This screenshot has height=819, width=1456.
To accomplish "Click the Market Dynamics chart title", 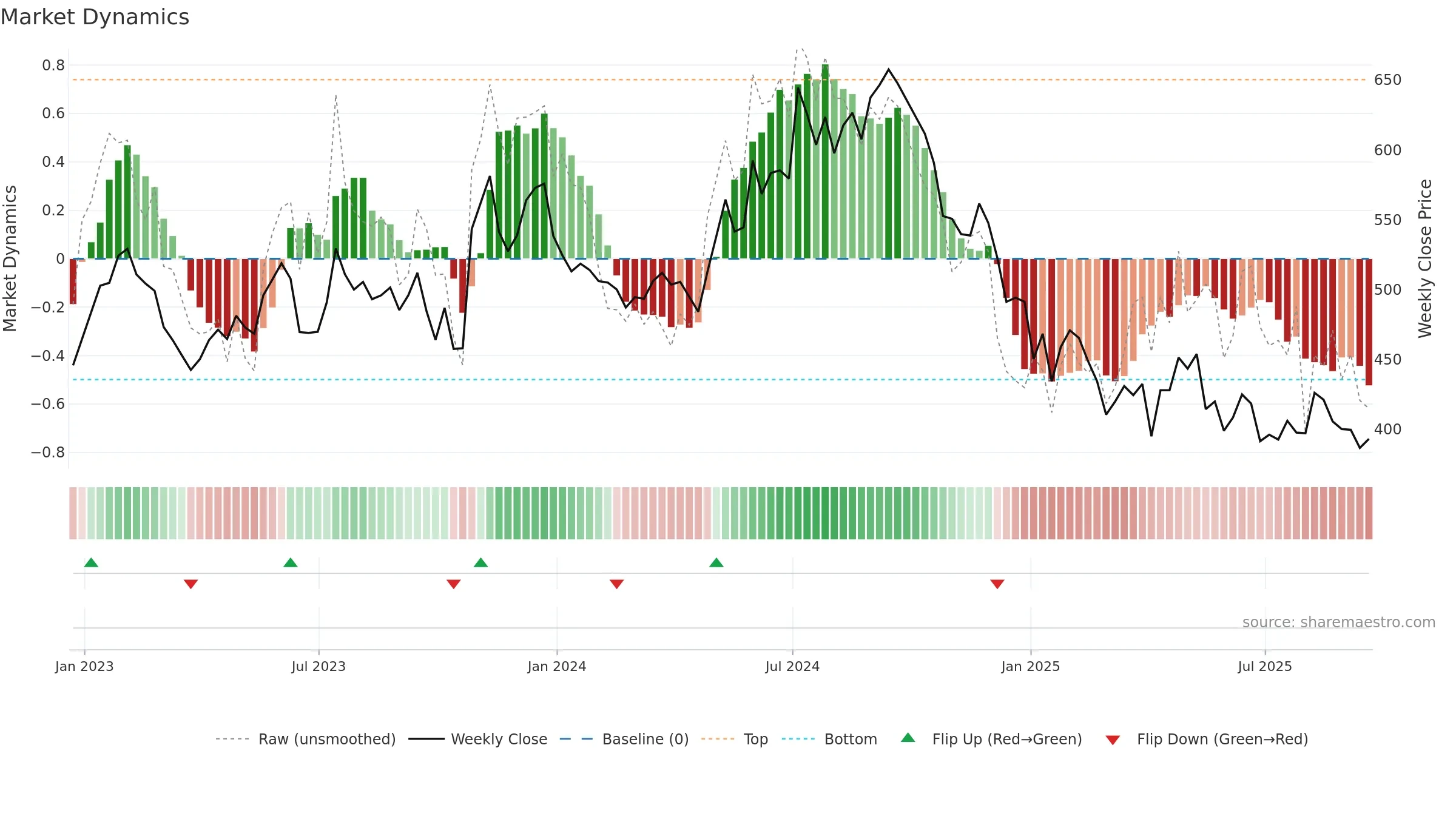I will point(95,17).
